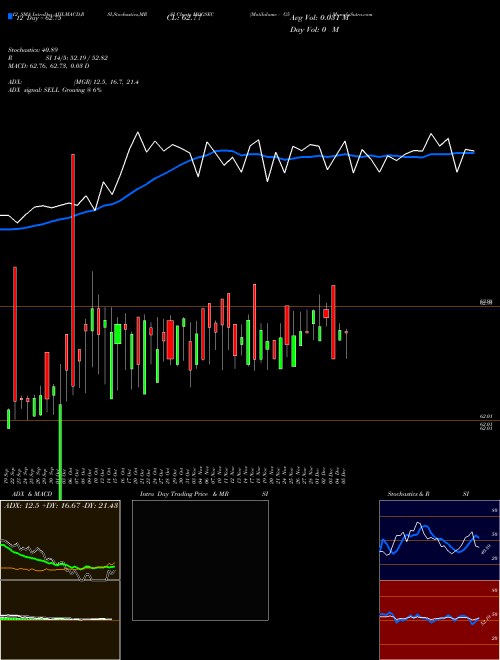Click the 'Intra Day Trading Price & MR' title
500x660 pixels.
tap(185, 494)
